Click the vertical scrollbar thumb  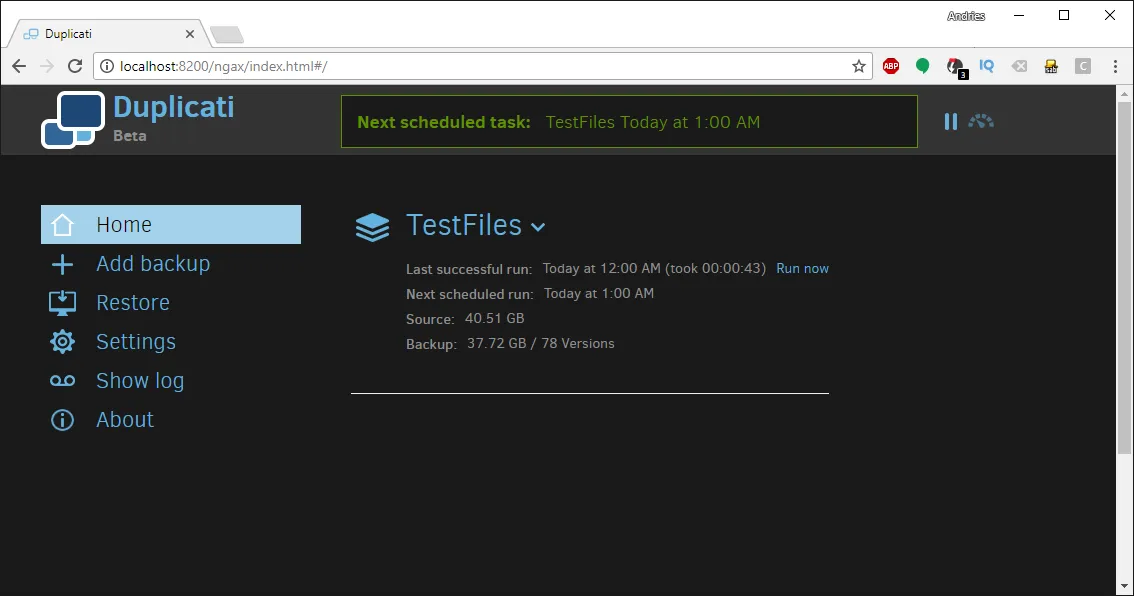[1124, 278]
